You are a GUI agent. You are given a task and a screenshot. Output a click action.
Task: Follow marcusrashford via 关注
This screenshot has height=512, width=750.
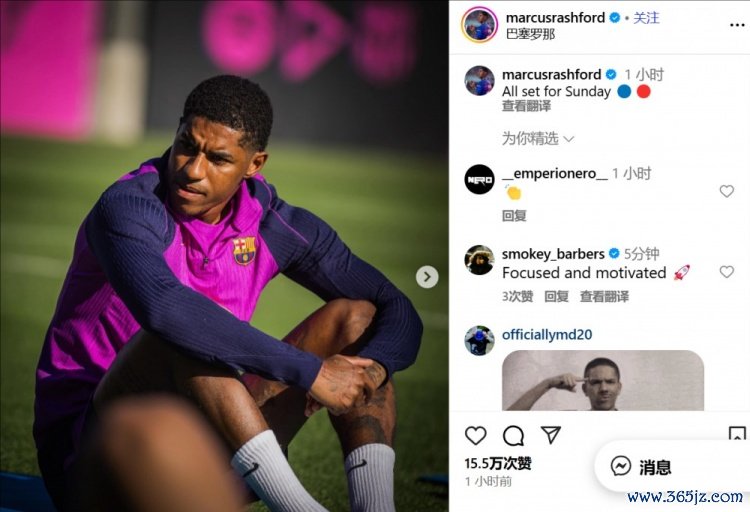pos(646,18)
